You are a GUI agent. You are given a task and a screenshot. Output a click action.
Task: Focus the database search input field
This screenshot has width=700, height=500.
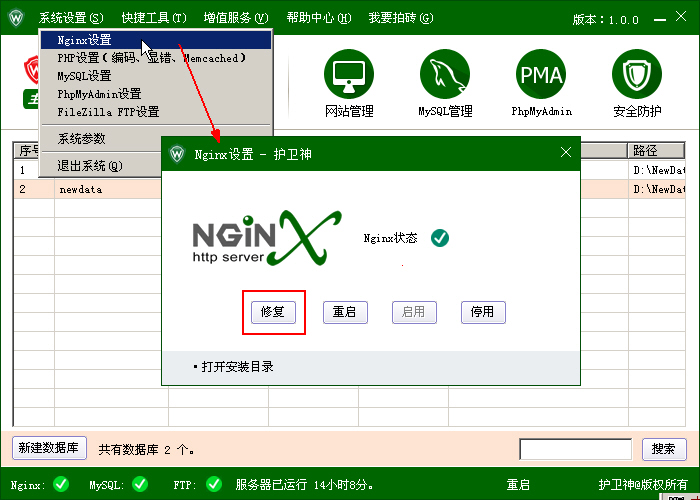[x=575, y=449]
